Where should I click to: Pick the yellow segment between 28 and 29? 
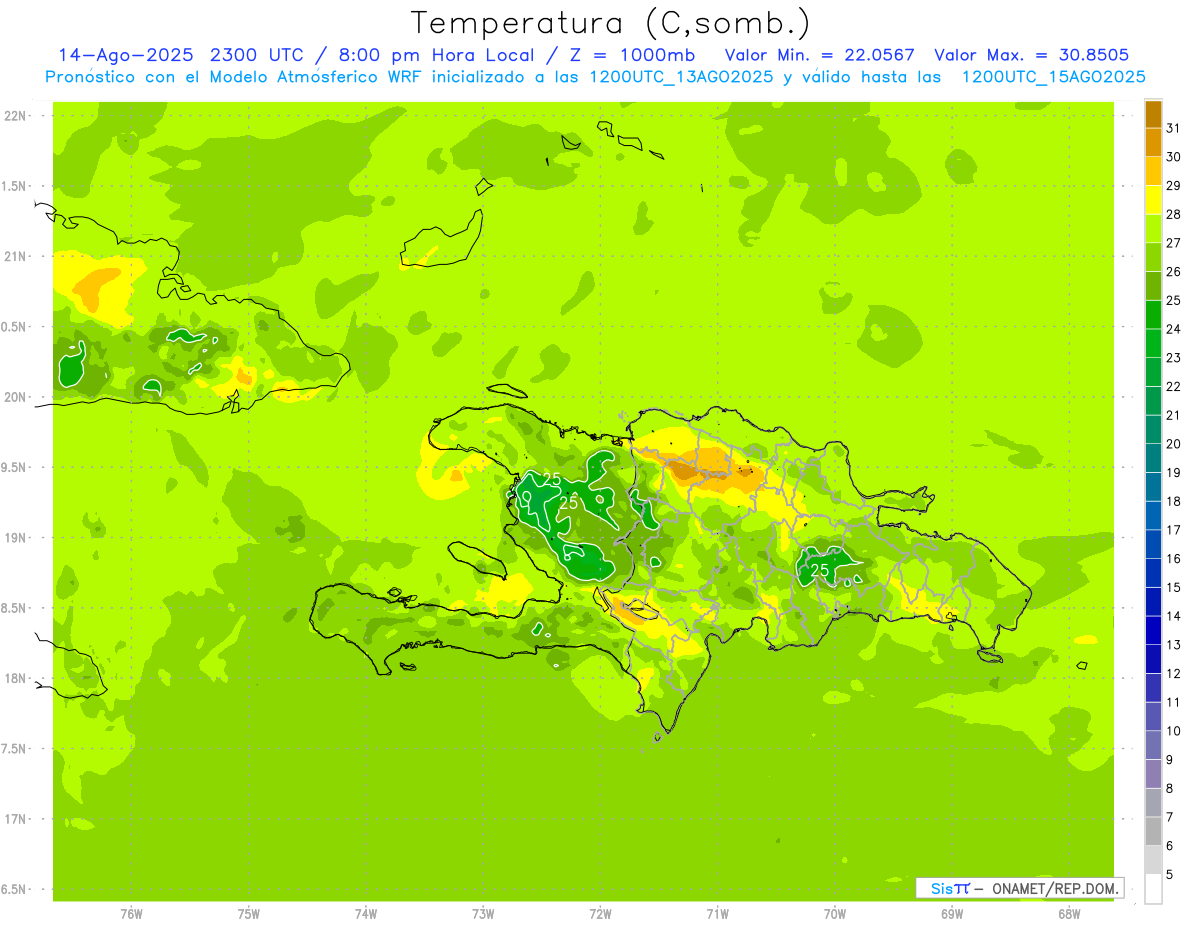point(1153,200)
